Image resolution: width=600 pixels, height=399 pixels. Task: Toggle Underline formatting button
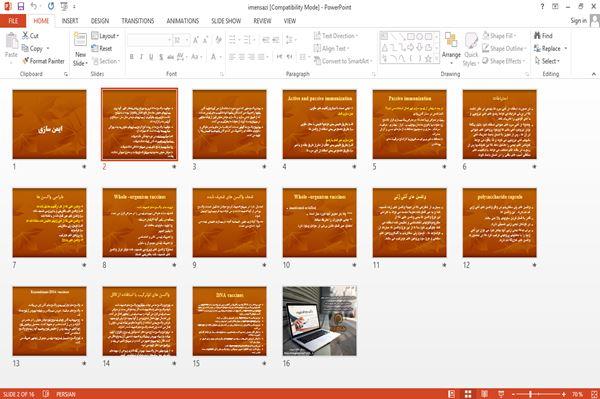151,57
